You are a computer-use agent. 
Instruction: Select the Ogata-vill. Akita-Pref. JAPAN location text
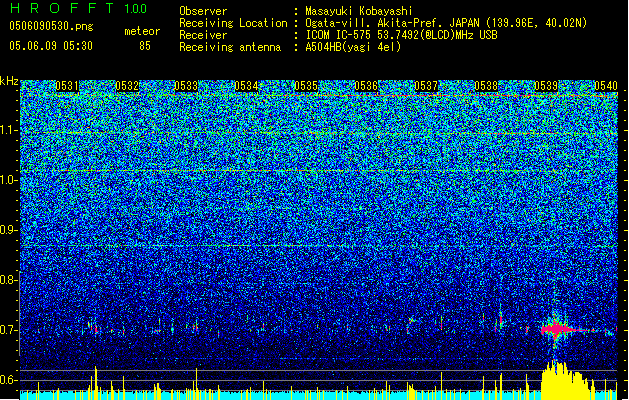(x=446, y=23)
